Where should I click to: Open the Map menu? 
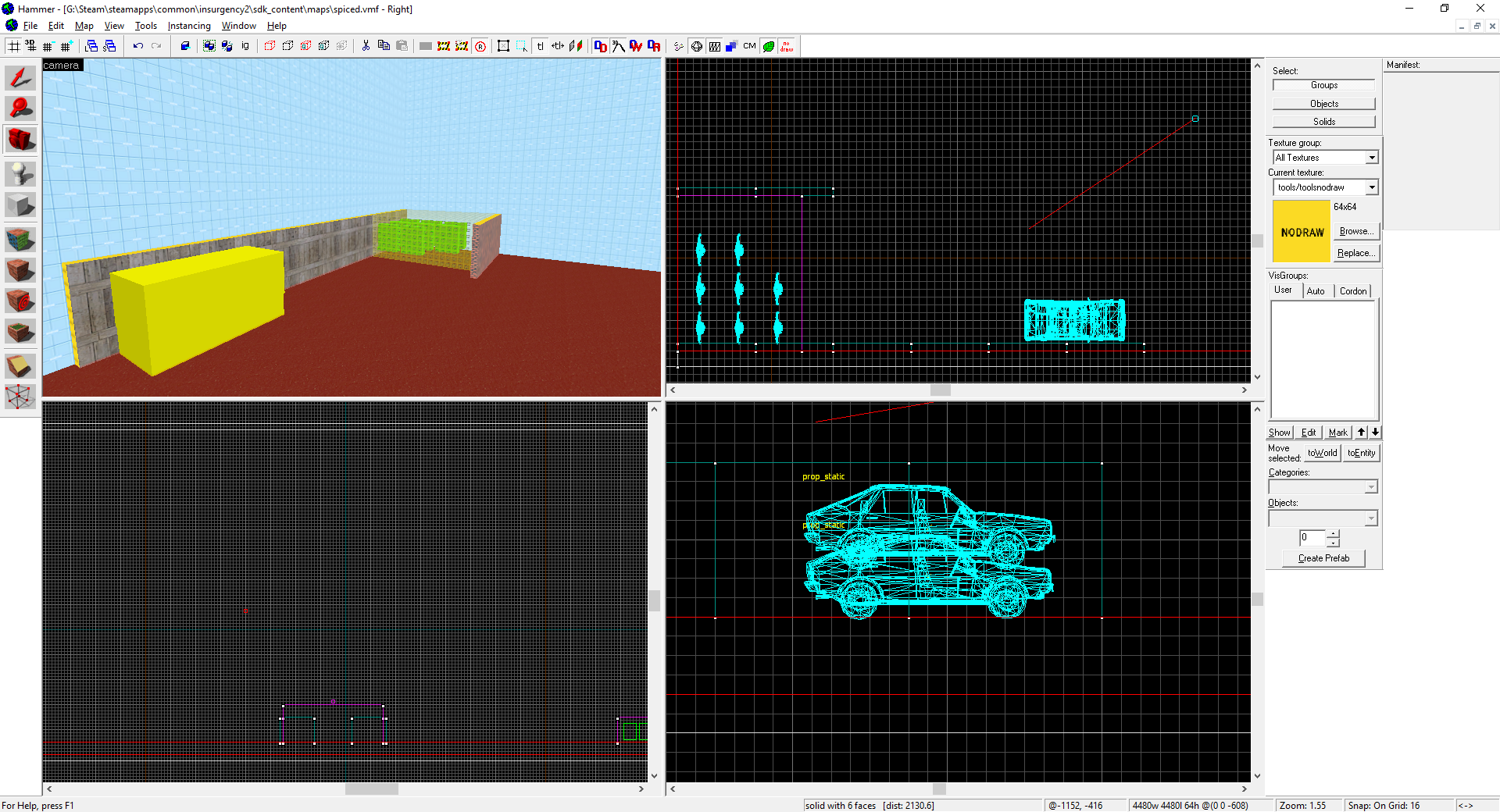pos(84,26)
